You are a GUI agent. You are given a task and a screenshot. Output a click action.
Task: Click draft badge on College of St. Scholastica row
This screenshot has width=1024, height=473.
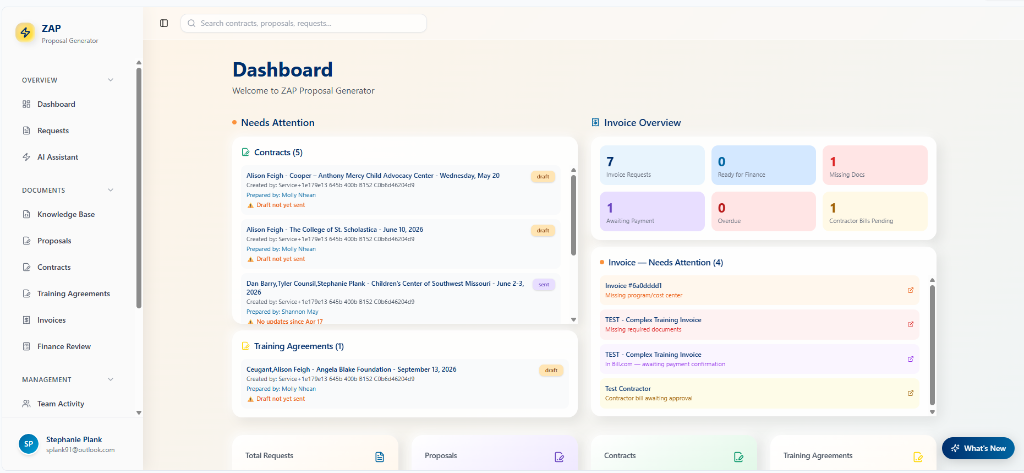(543, 231)
